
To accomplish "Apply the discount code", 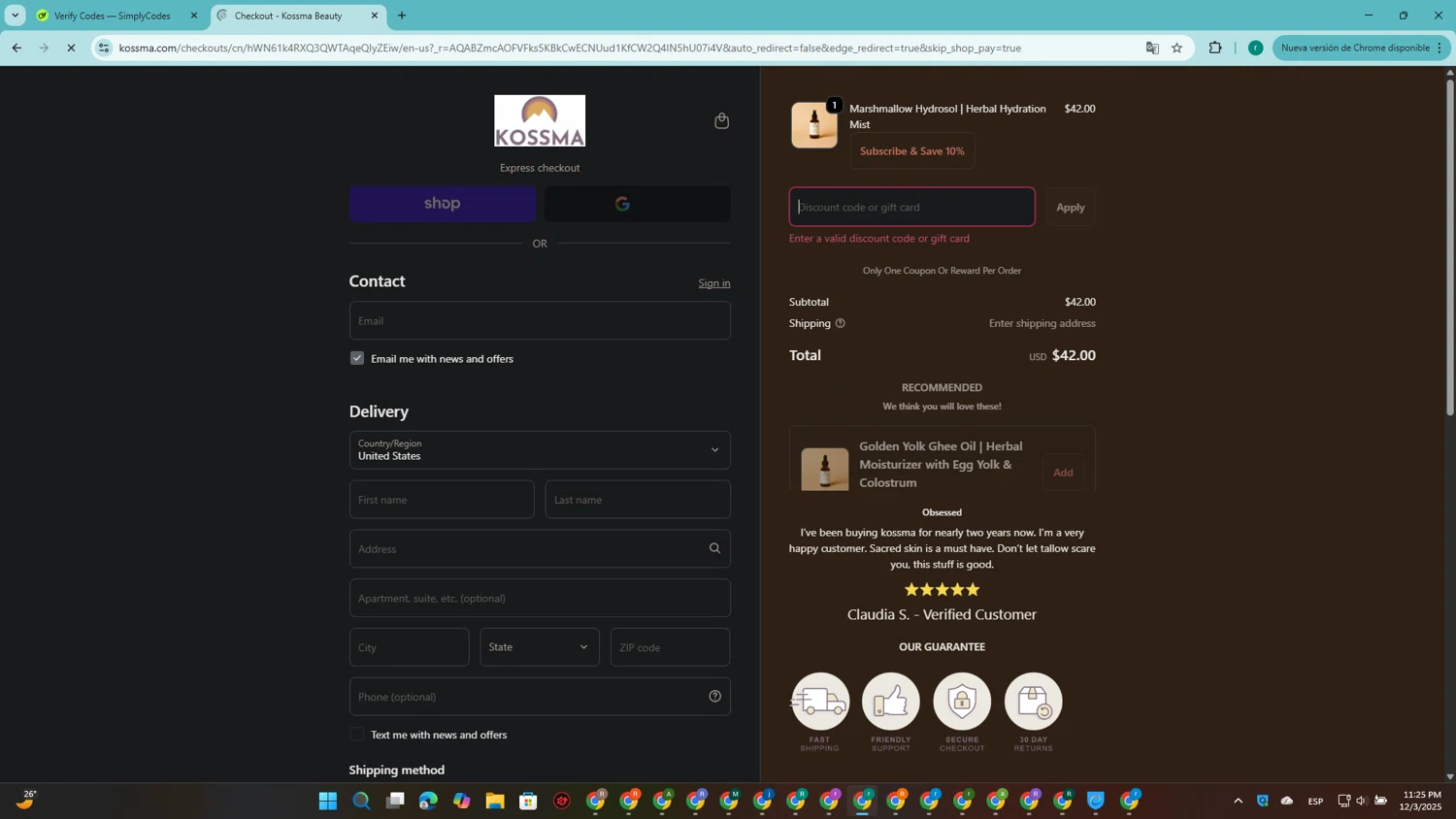I will pos(1071,207).
